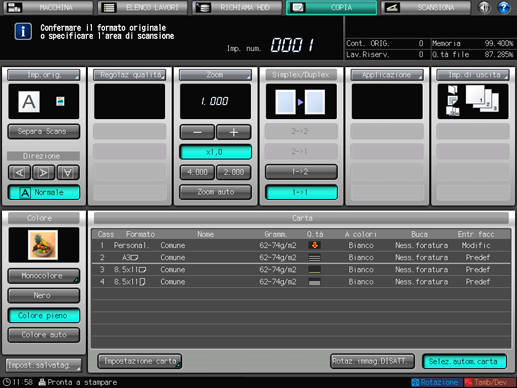Open the Monocolore options
517x388 pixels.
44,276
